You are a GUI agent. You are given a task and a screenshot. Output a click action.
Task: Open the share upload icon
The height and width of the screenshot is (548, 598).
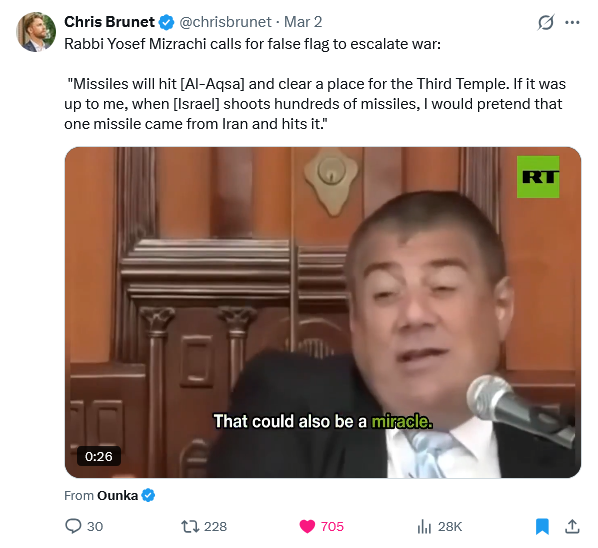572,526
